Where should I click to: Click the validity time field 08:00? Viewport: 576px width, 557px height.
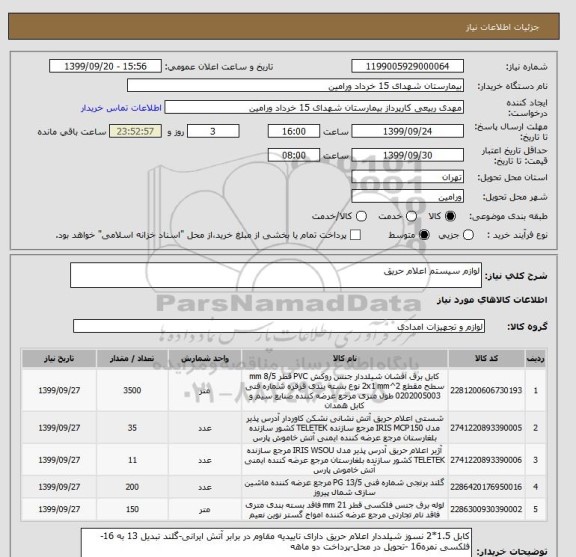[294, 155]
